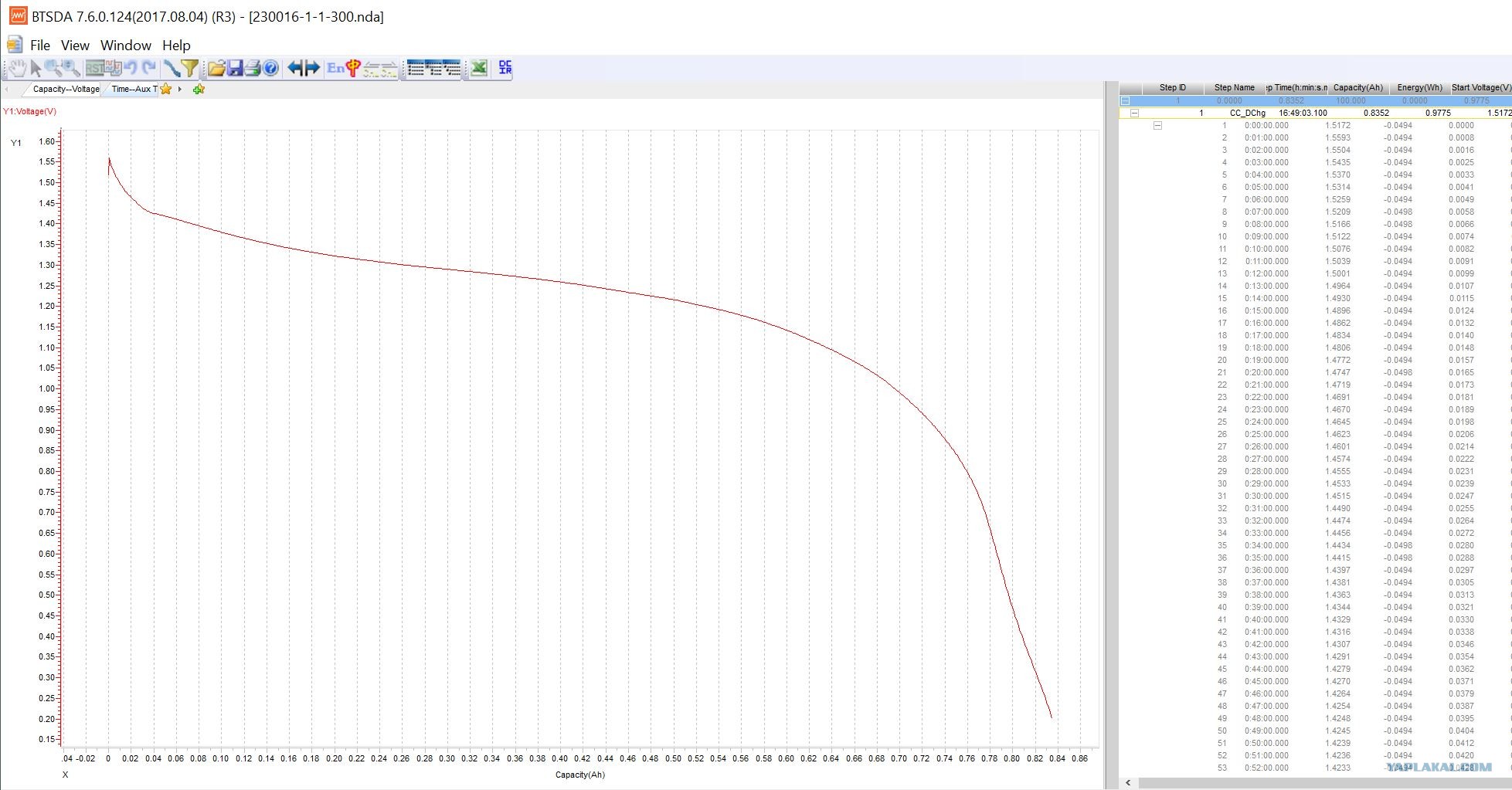Click the 0.8352 capacity cell in CC_DChg row
Viewport: 1512px width, 790px height.
(1376, 113)
